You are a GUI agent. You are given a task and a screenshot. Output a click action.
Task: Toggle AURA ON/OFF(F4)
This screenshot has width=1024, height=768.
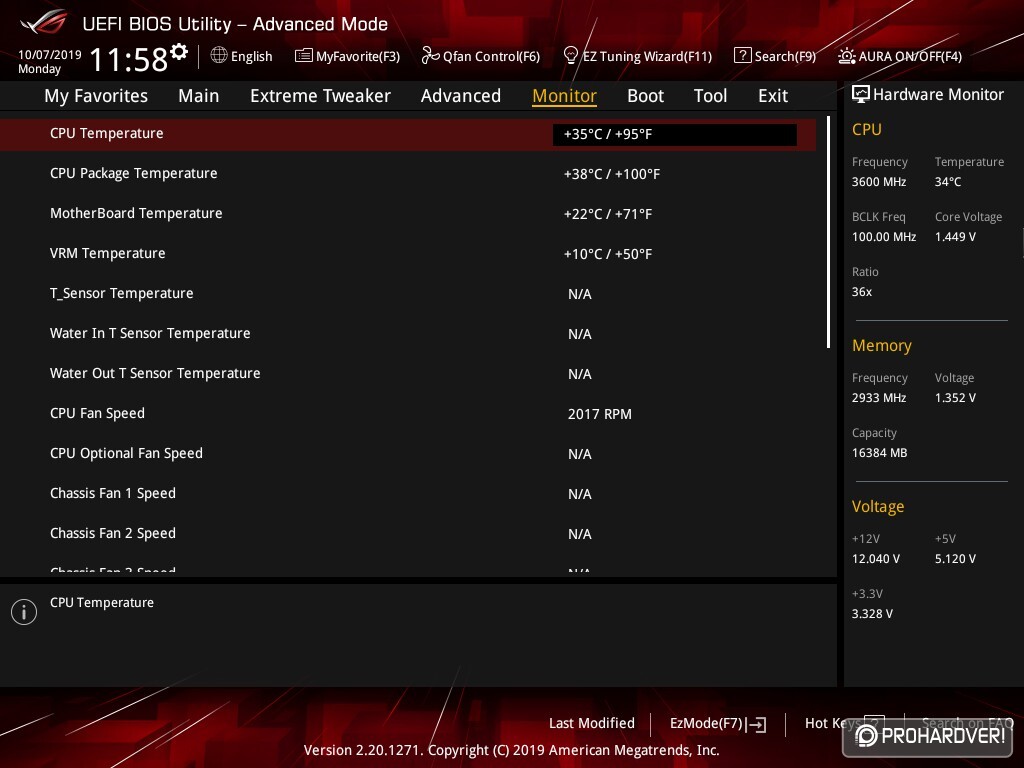click(910, 56)
